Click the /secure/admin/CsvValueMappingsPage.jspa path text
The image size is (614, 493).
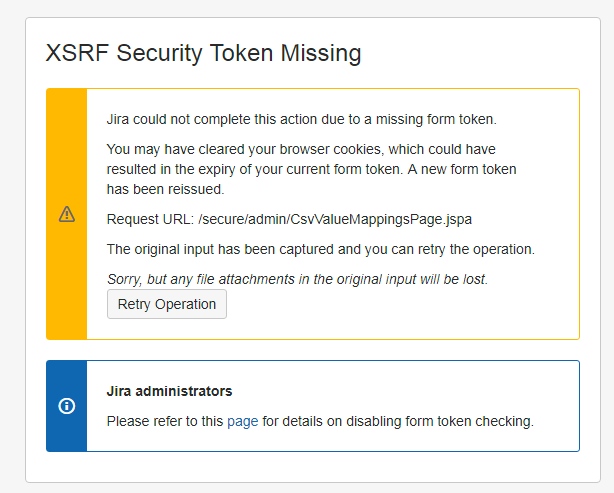click(335, 219)
